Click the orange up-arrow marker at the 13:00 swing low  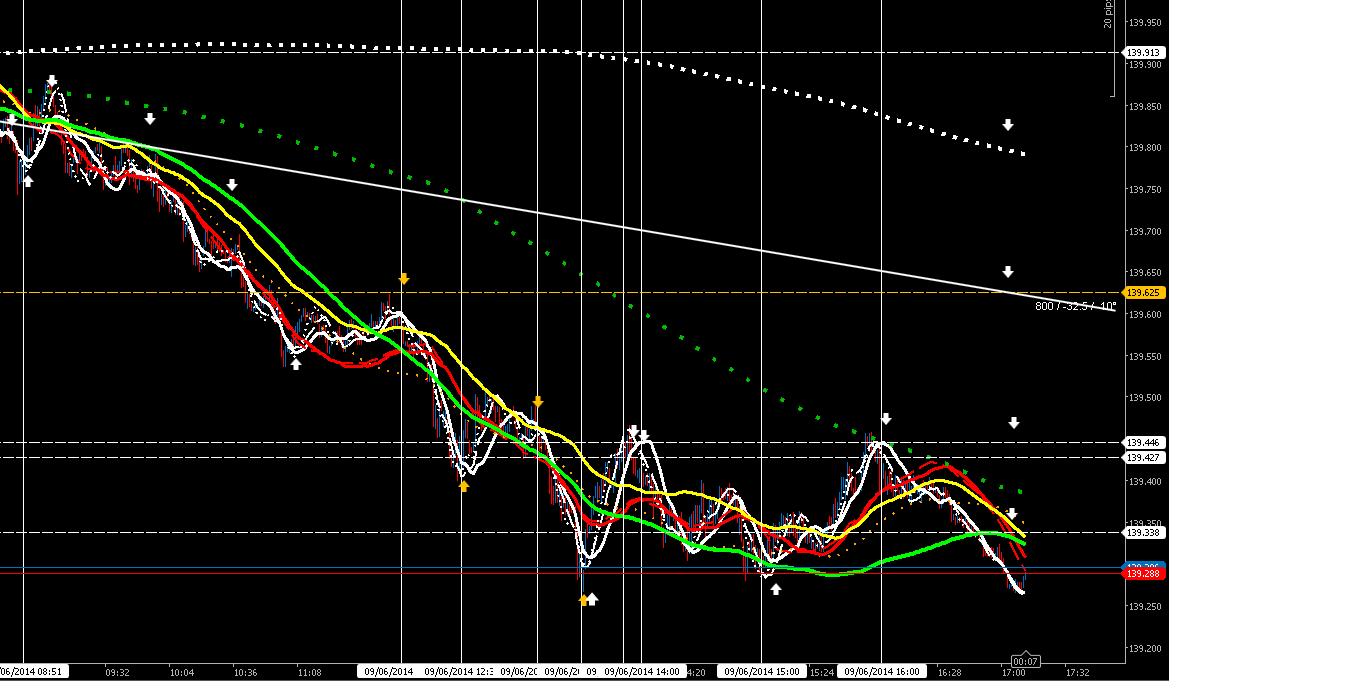click(584, 599)
